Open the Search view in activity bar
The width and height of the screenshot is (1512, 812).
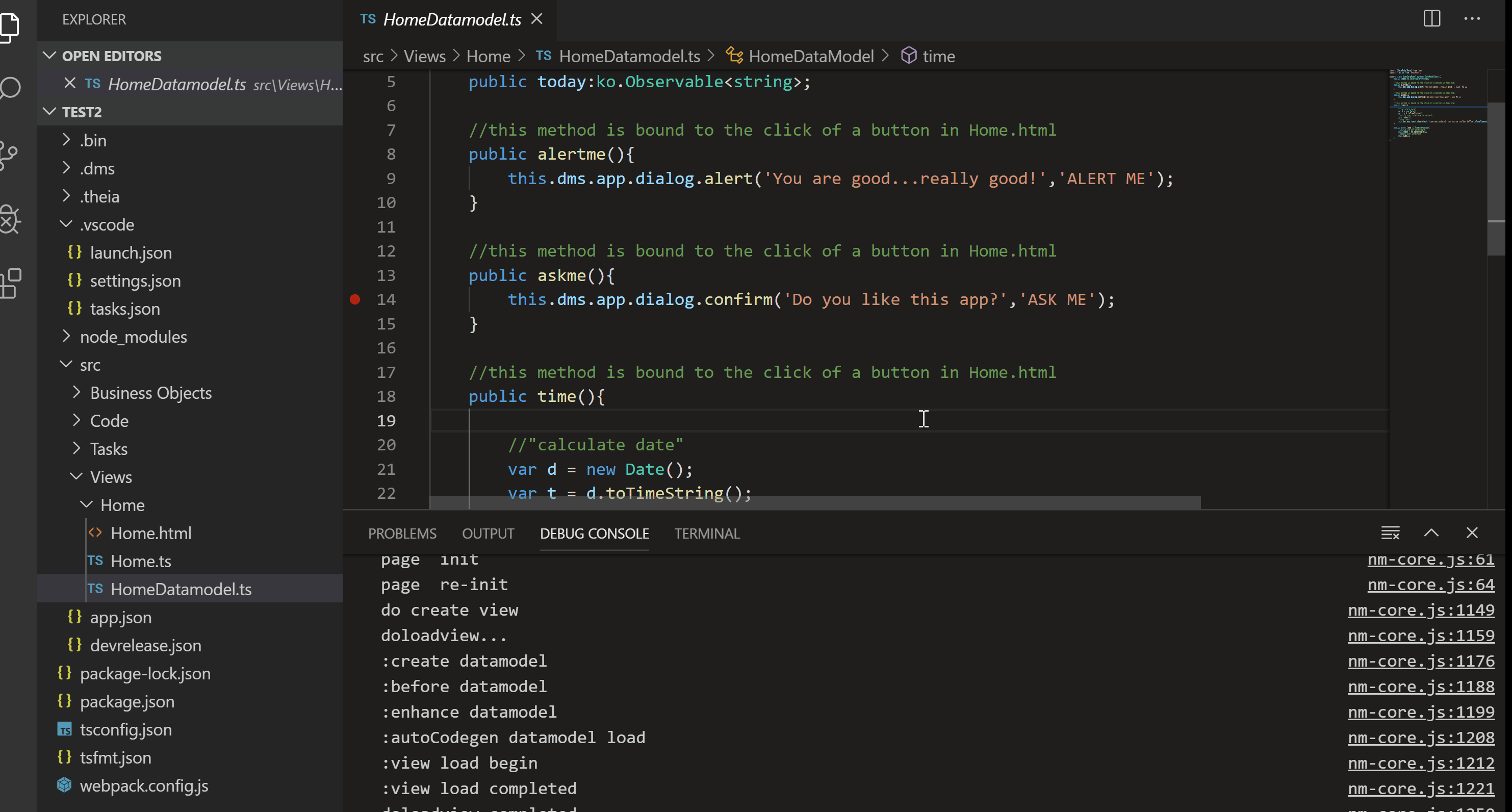[10, 88]
